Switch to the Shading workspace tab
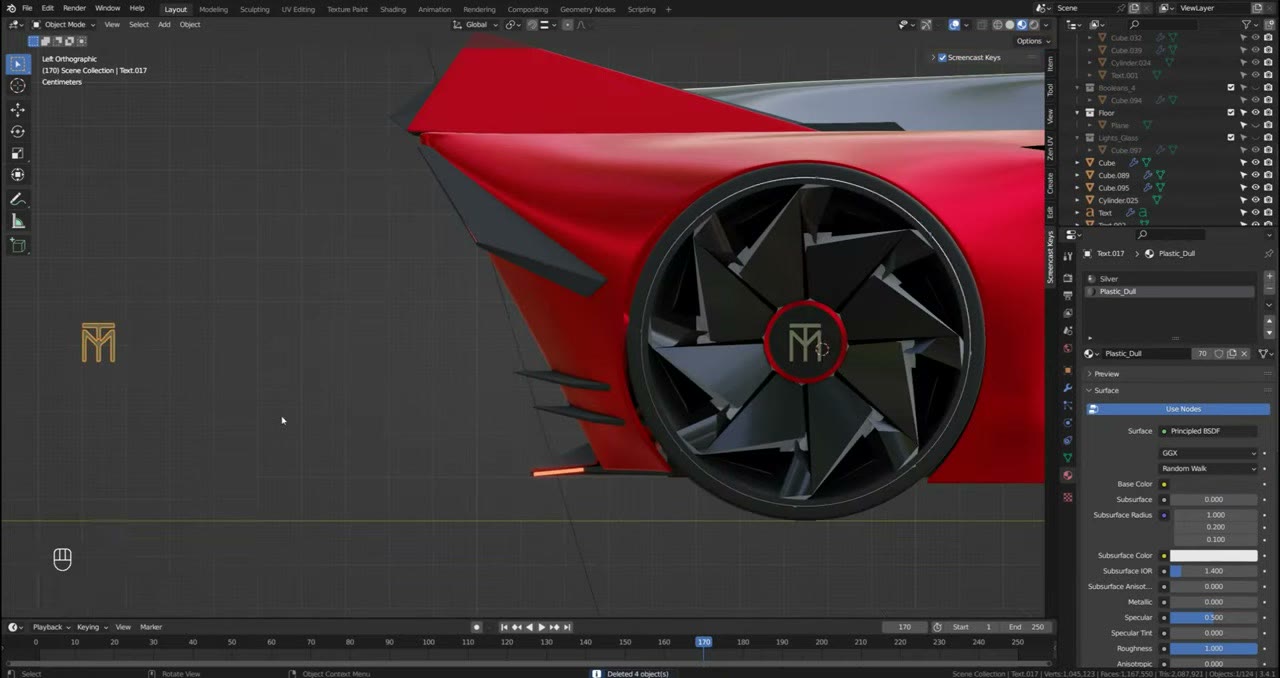Viewport: 1280px width, 678px height. [x=393, y=9]
